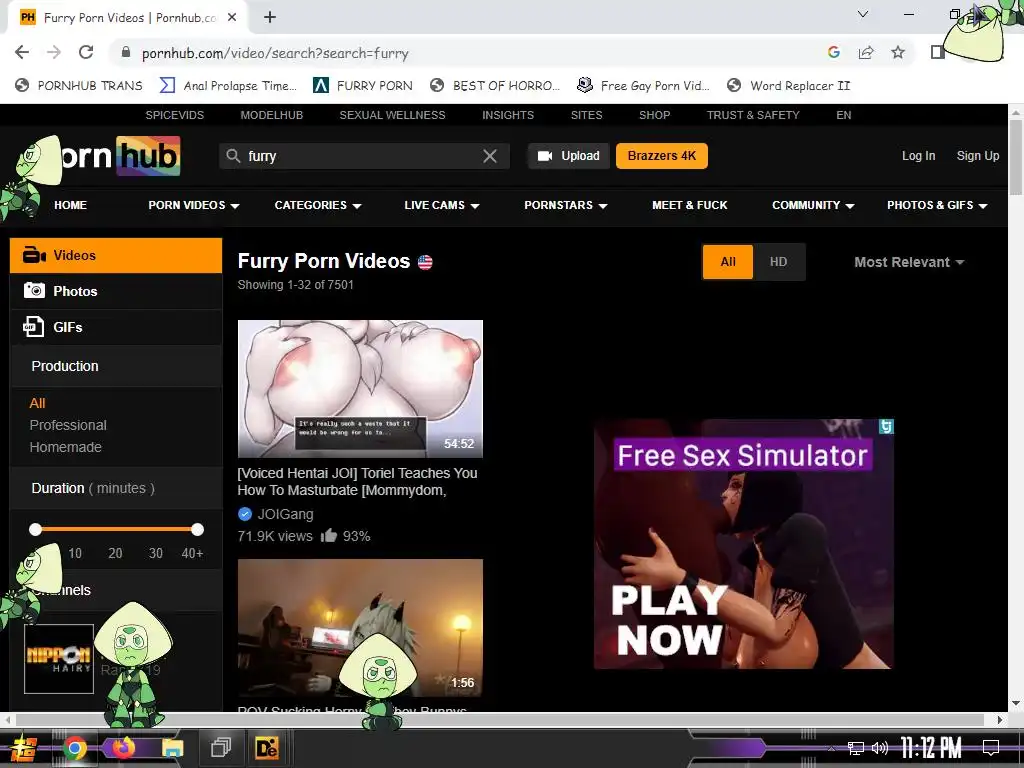Click inside the site search field
The height and width of the screenshot is (768, 1024).
point(363,156)
